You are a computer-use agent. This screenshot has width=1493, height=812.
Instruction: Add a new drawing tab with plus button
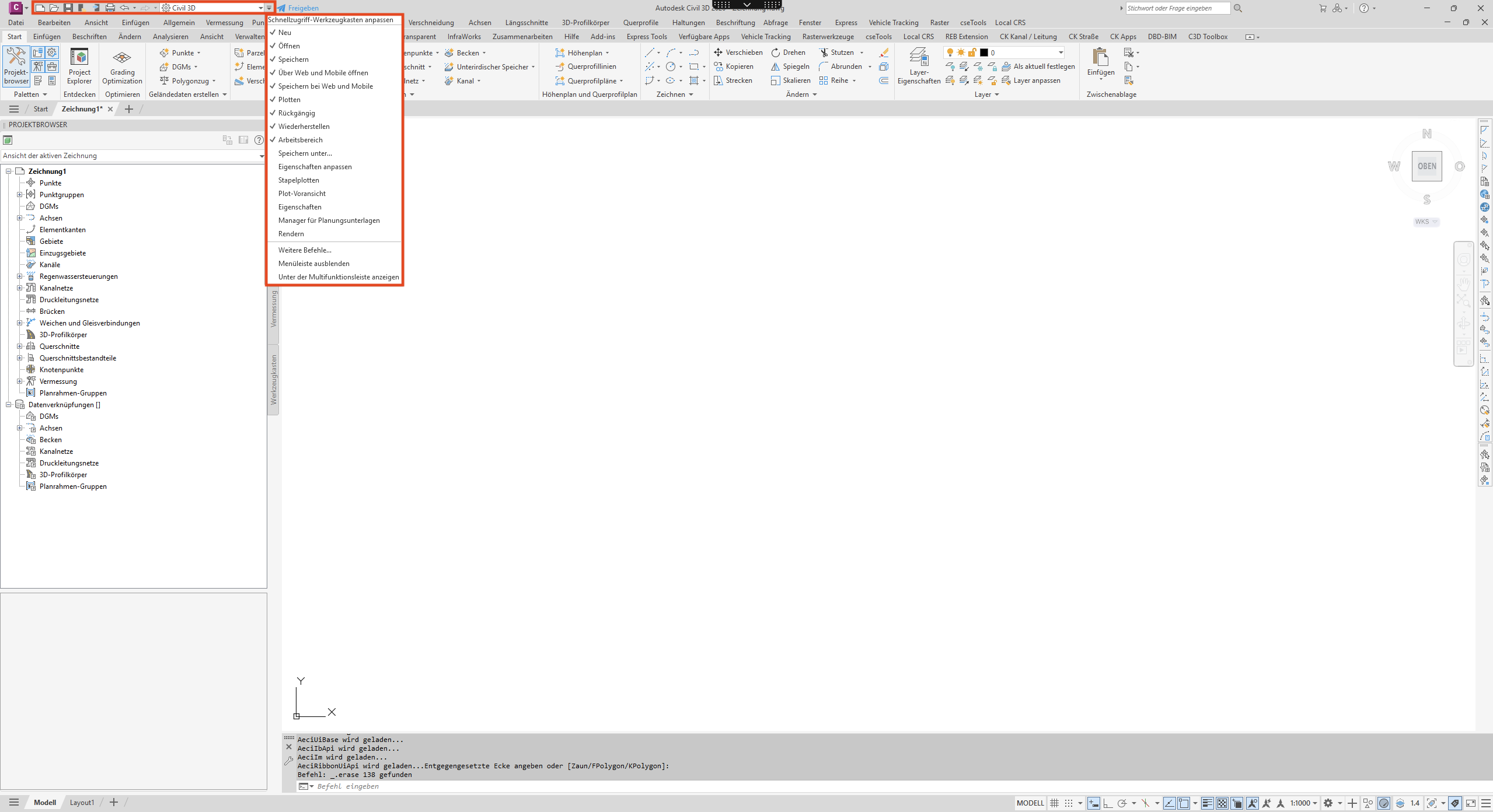129,109
